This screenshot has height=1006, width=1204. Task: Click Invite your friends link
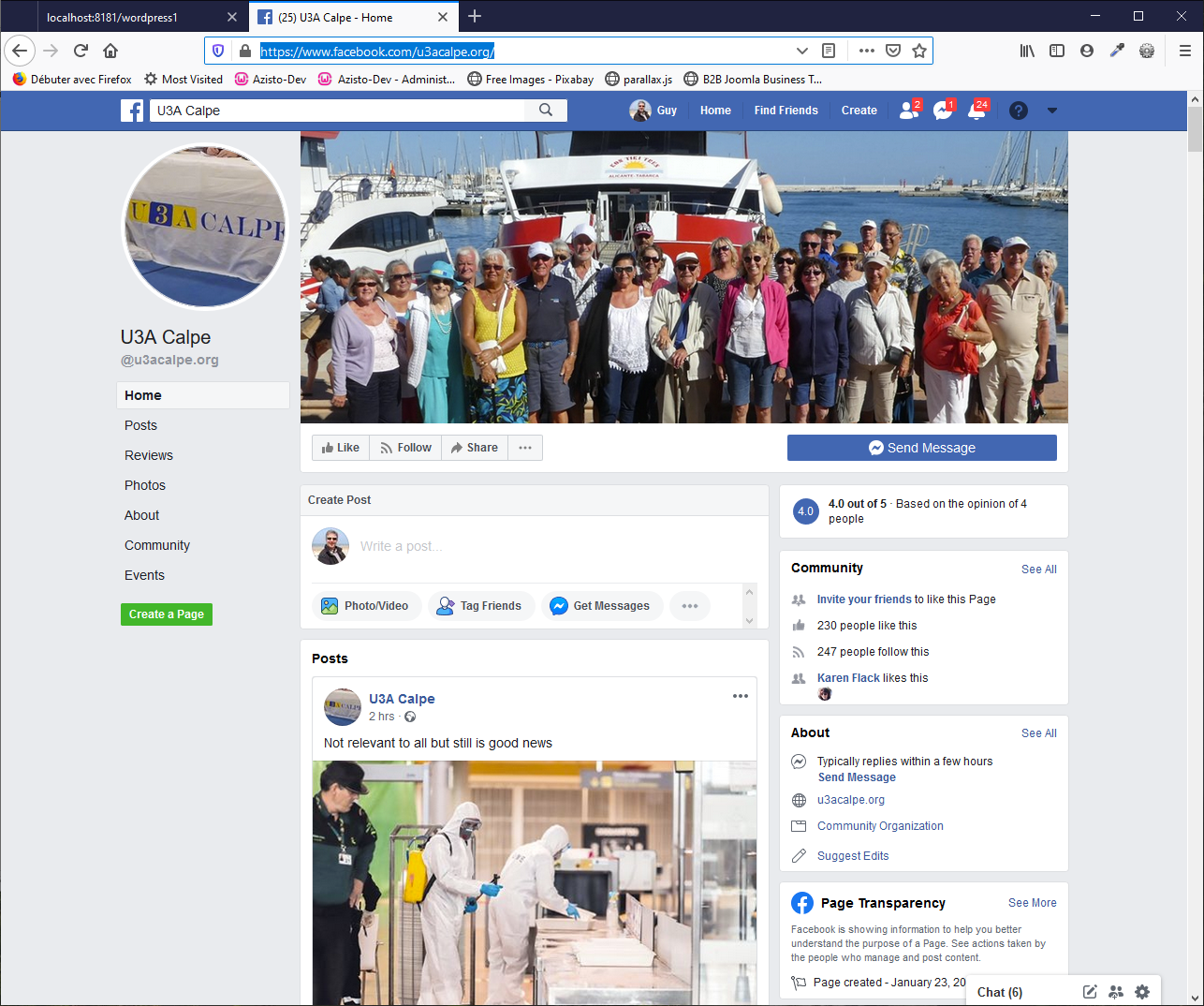pos(864,599)
